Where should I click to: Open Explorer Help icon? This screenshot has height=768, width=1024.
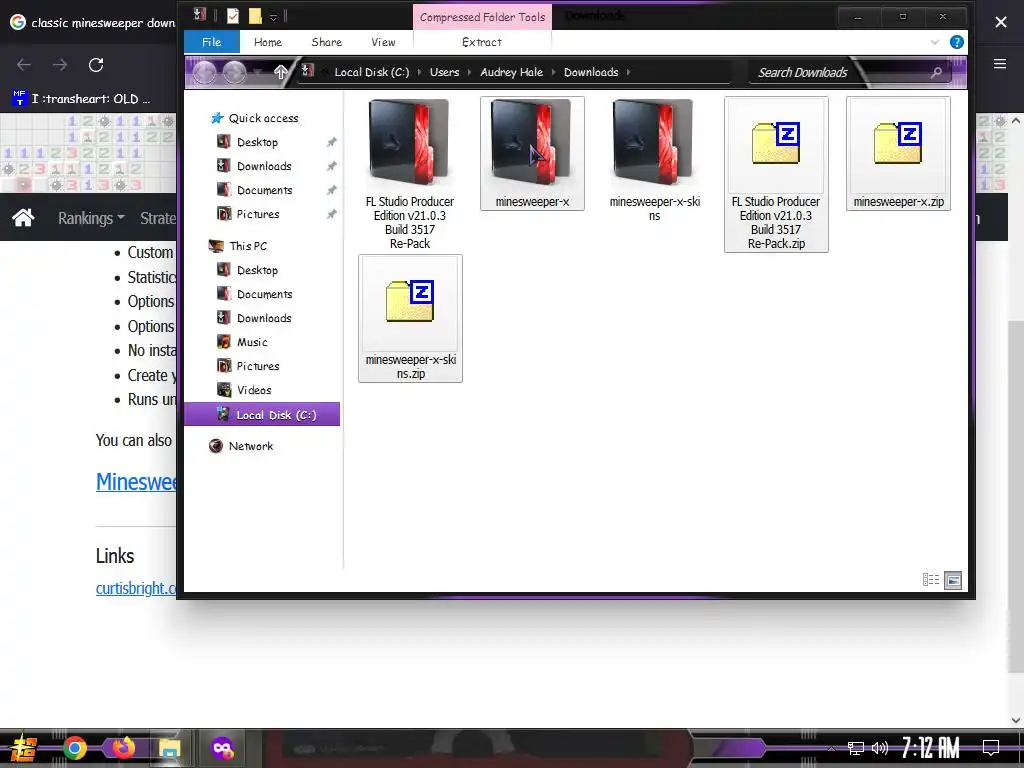tap(956, 42)
